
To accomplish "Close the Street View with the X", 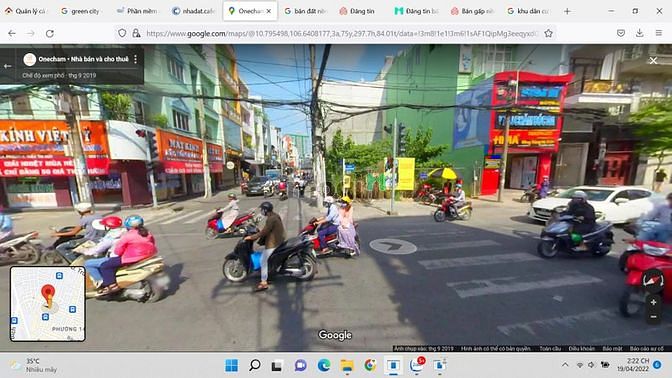I will [x=653, y=61].
